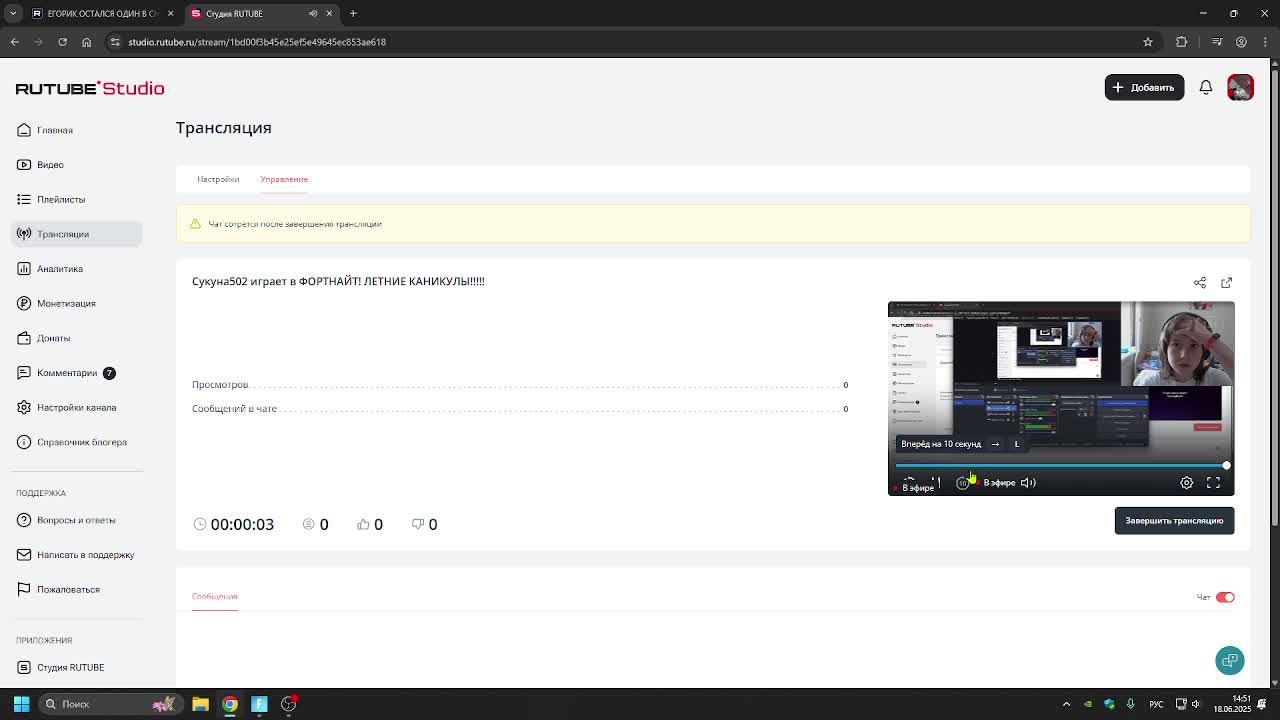This screenshot has height=720, width=1280.
Task: Open the user profile avatar
Action: tap(1240, 87)
